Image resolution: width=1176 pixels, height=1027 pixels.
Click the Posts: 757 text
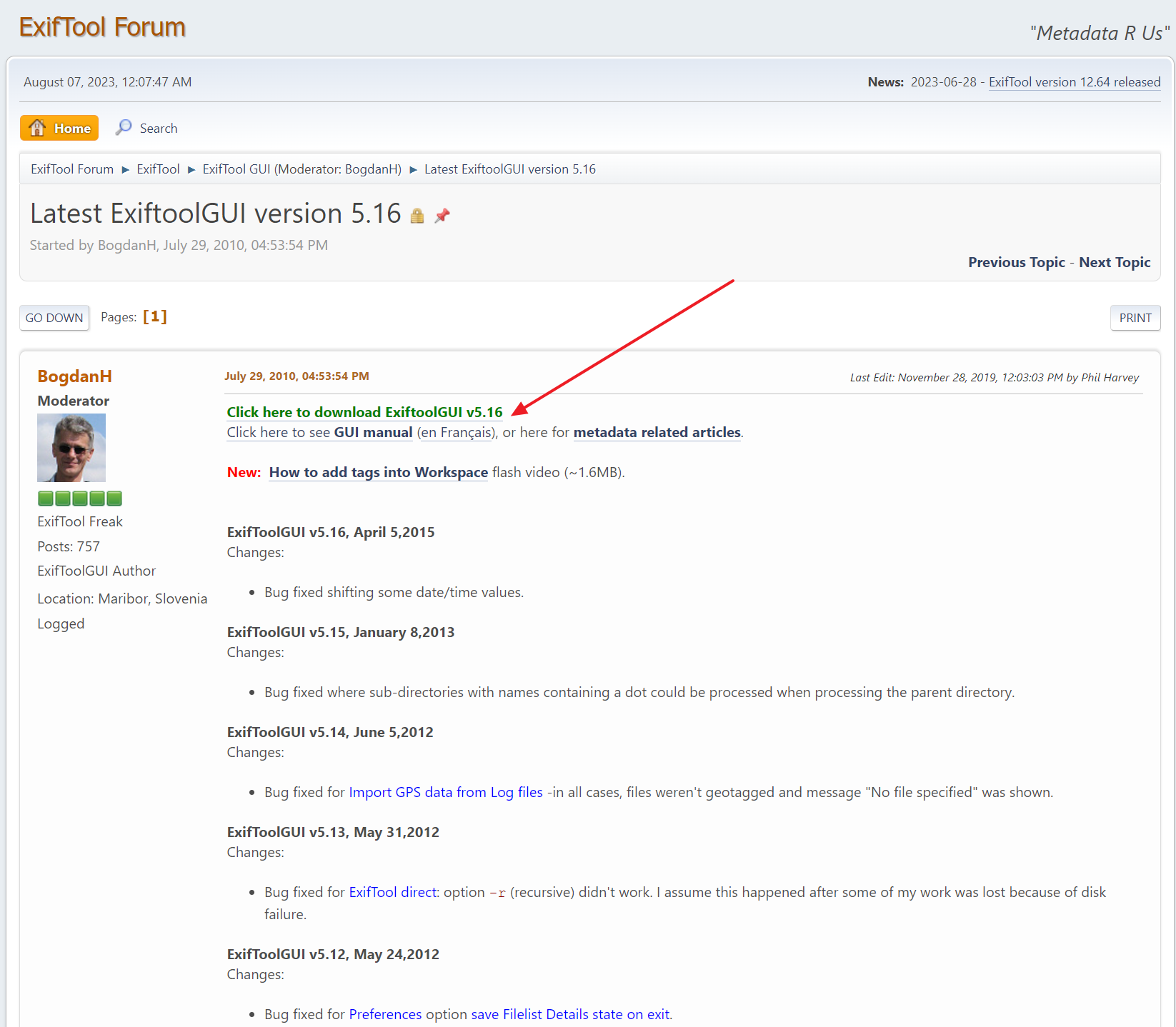[x=69, y=546]
